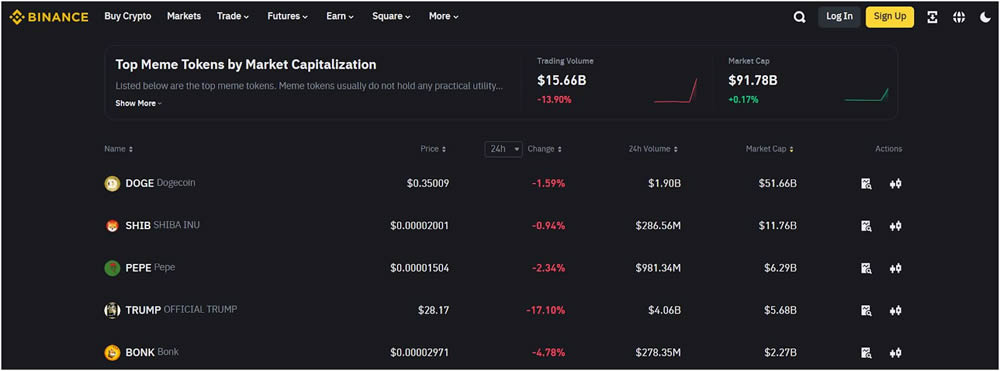Click the Log In button
This screenshot has width=1000, height=371.
pos(839,17)
